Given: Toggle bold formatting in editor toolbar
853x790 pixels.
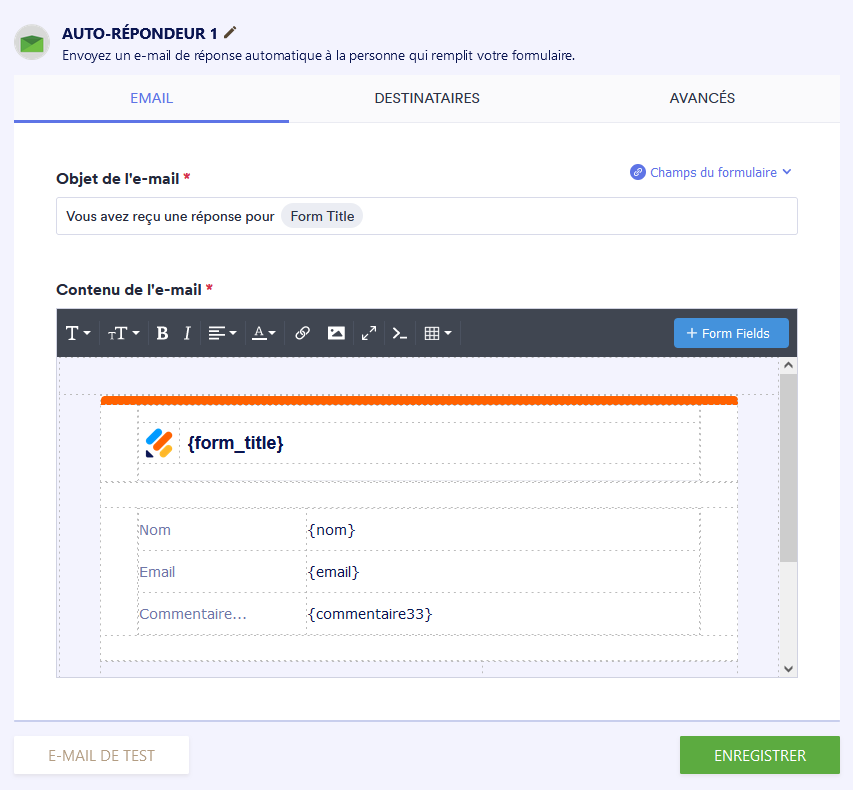Looking at the screenshot, I should click(x=162, y=333).
